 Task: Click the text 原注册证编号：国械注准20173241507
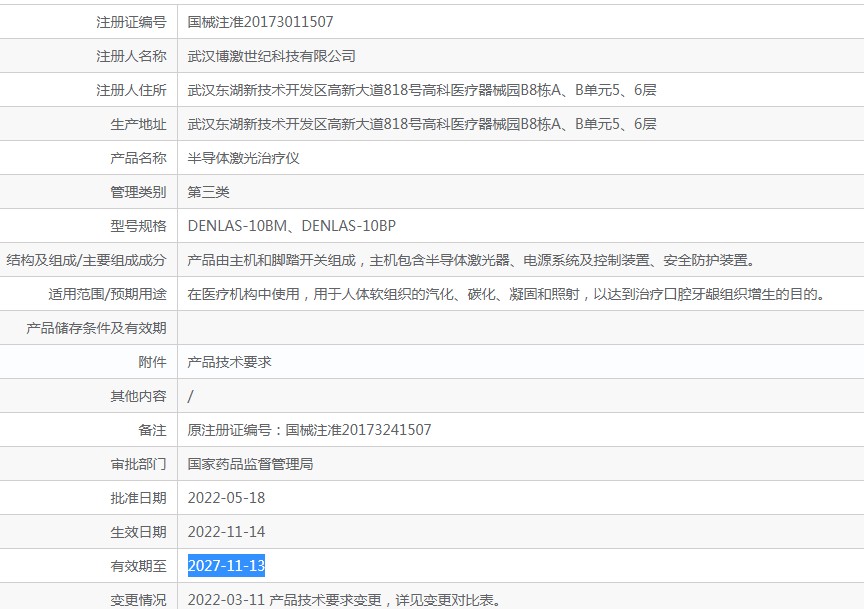[x=309, y=430]
